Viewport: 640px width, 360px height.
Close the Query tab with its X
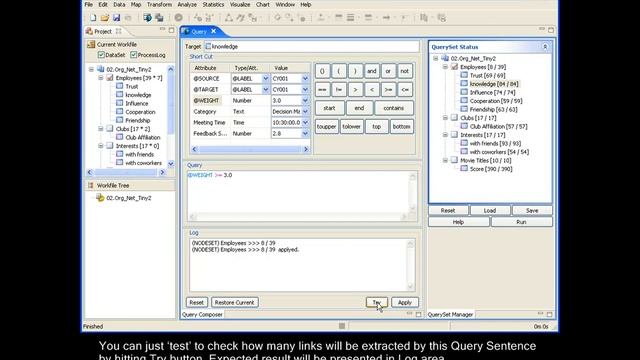coord(213,31)
